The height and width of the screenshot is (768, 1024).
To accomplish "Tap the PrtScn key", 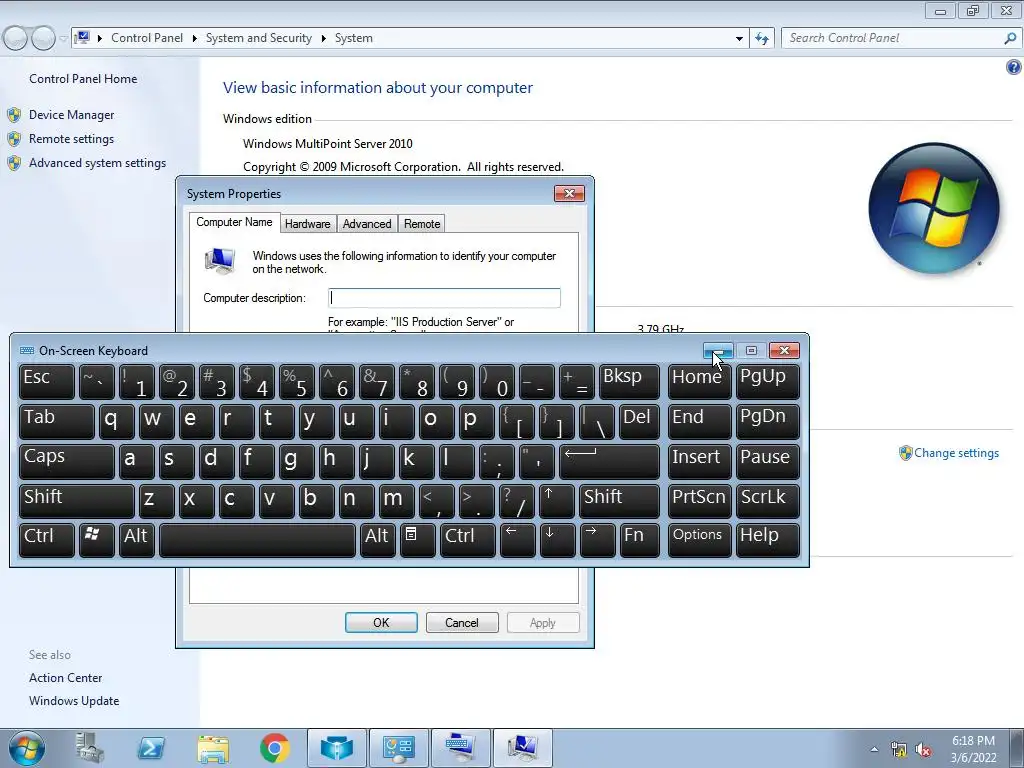I will (x=699, y=502).
